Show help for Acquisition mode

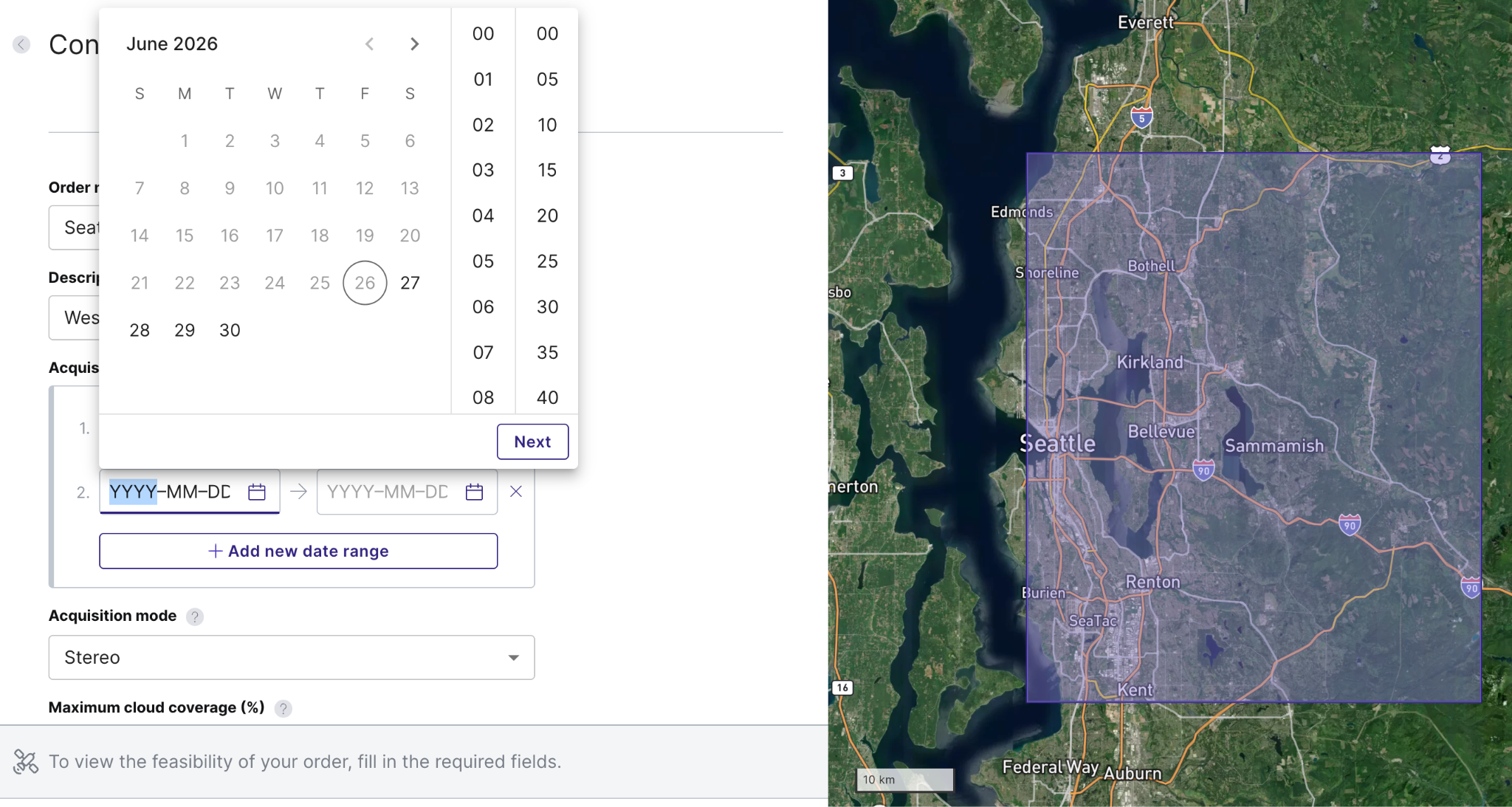[195, 617]
